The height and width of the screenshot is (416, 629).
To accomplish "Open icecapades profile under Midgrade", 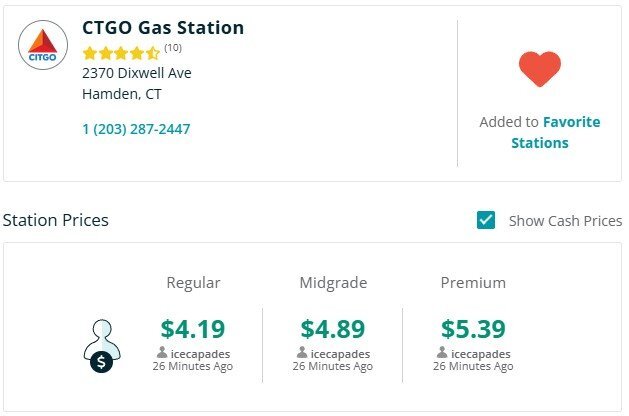I will tap(339, 353).
